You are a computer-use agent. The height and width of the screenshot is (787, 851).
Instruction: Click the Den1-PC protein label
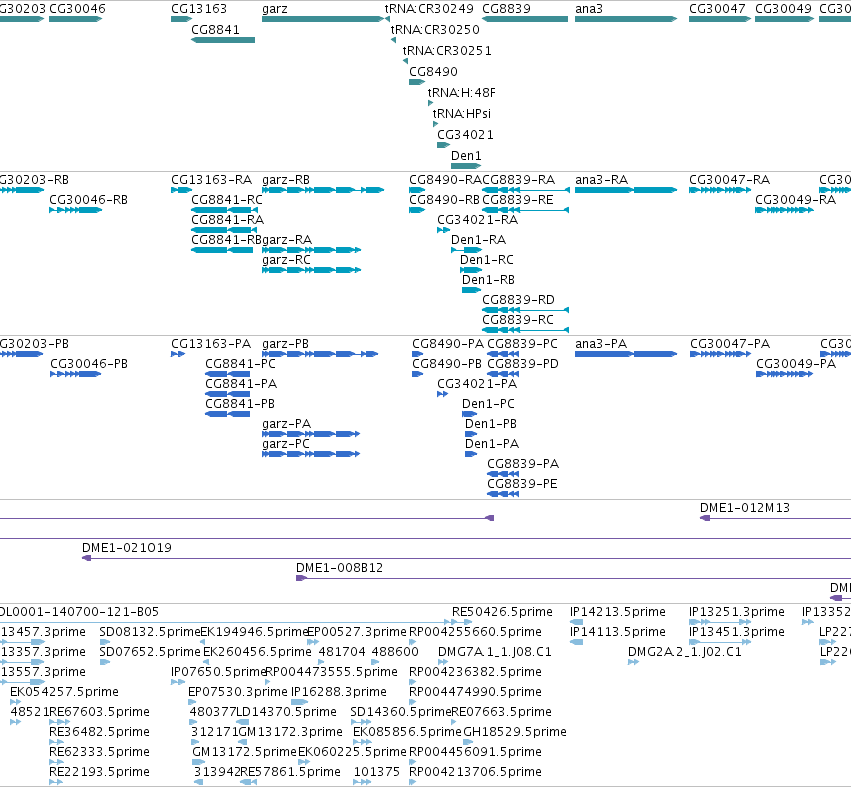(488, 404)
